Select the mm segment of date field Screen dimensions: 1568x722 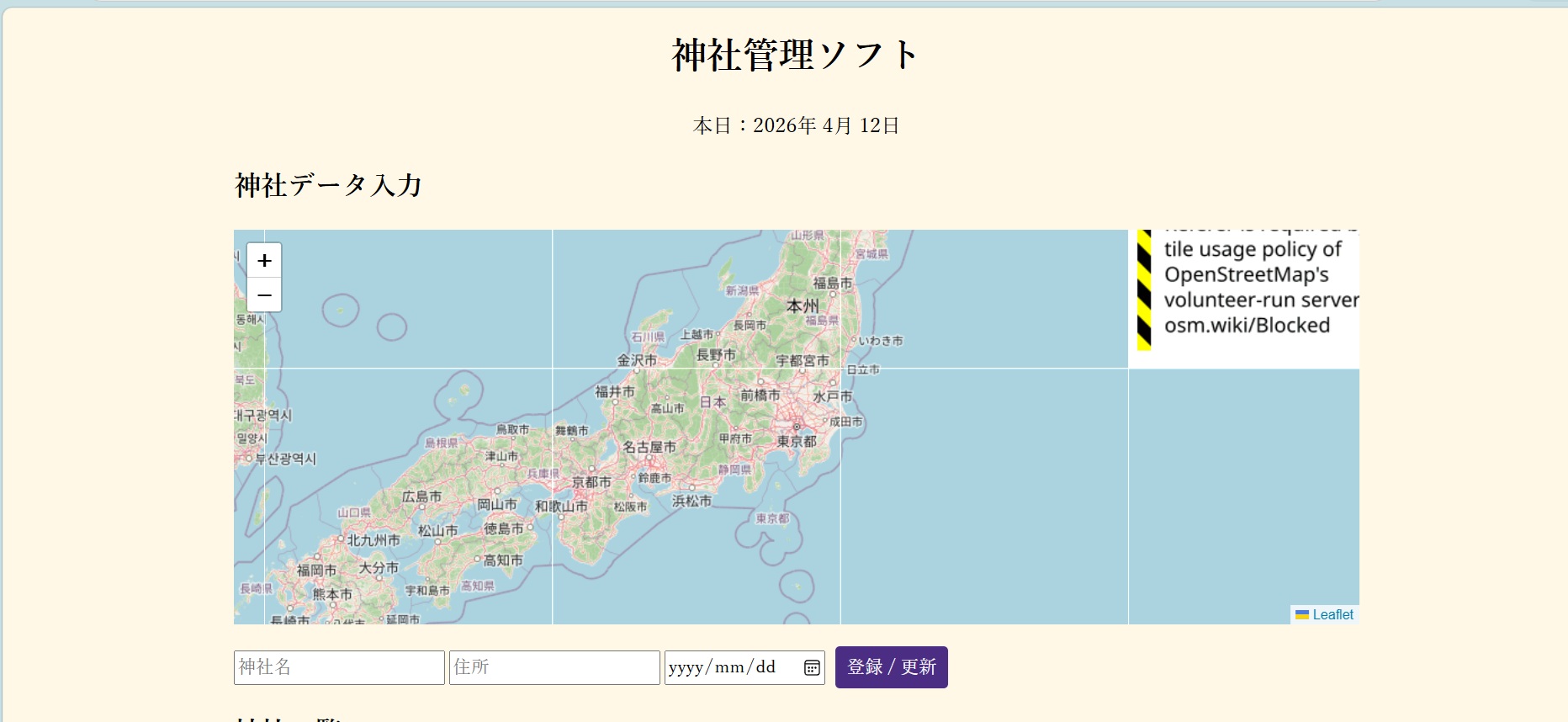point(728,667)
